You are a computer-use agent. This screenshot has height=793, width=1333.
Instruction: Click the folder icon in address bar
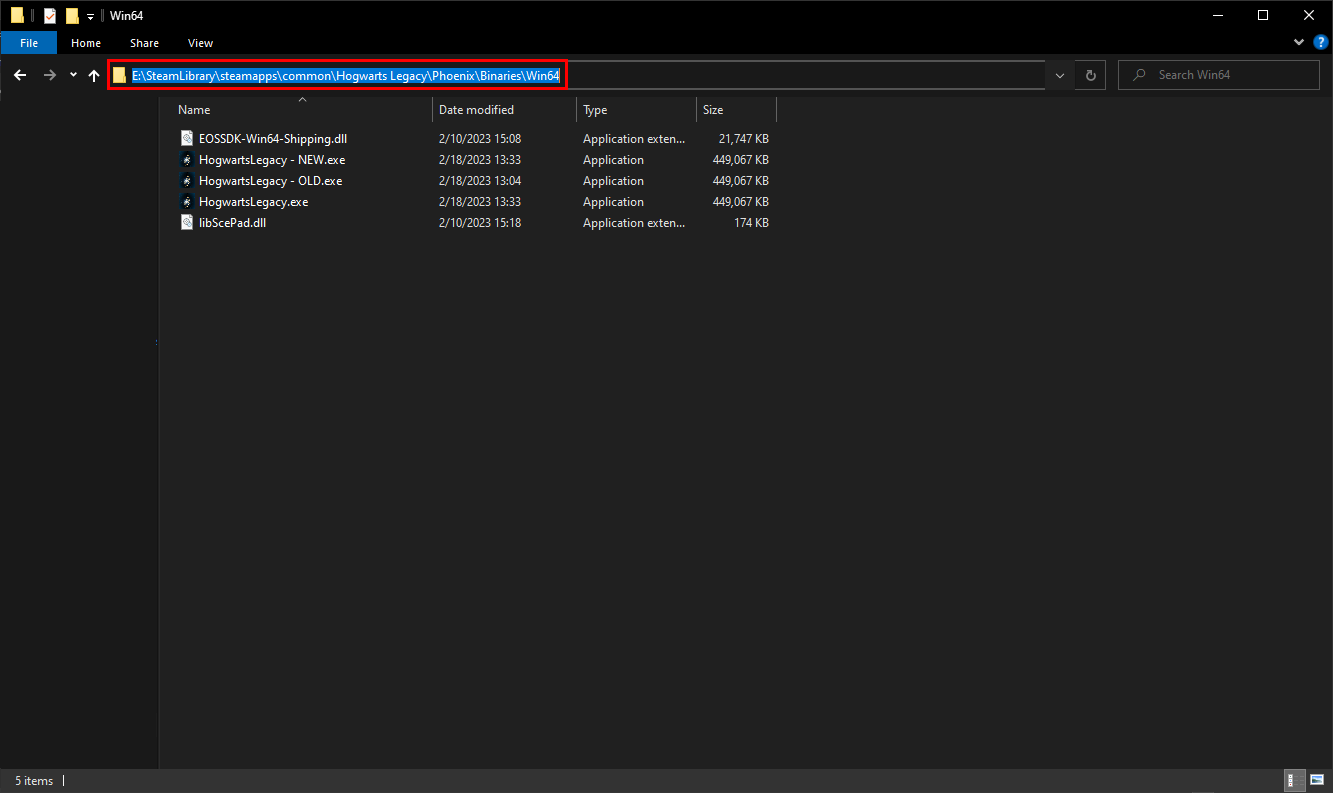(x=120, y=75)
